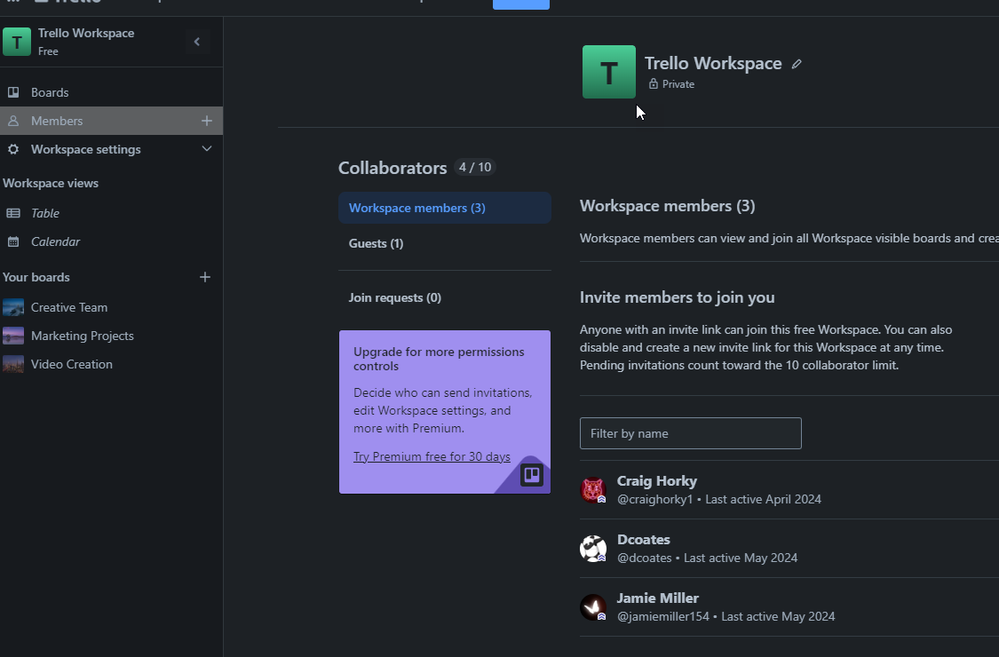Open the Video Creation board
The image size is (999, 657).
[x=111, y=365]
